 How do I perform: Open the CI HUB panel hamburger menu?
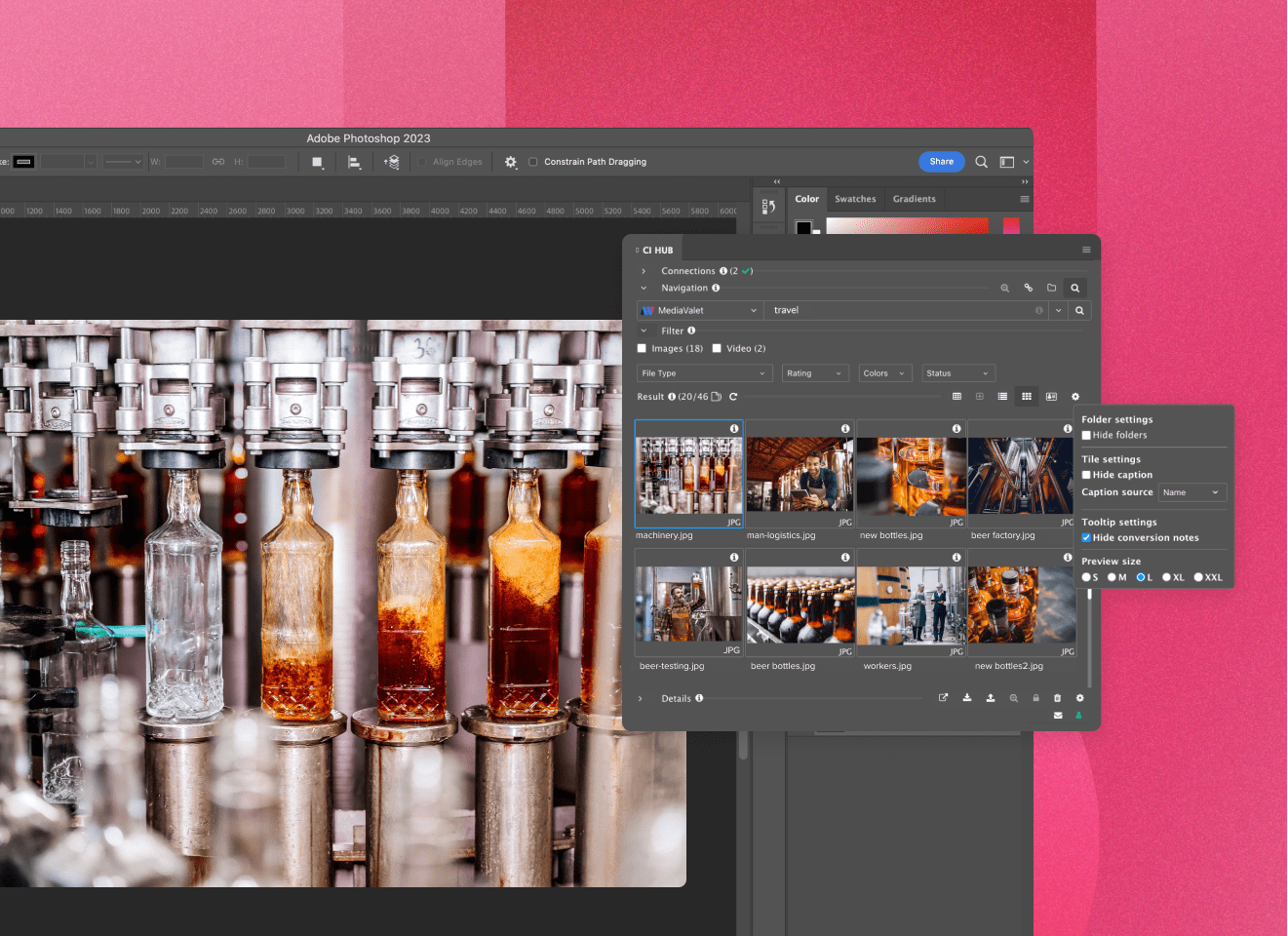click(1086, 250)
